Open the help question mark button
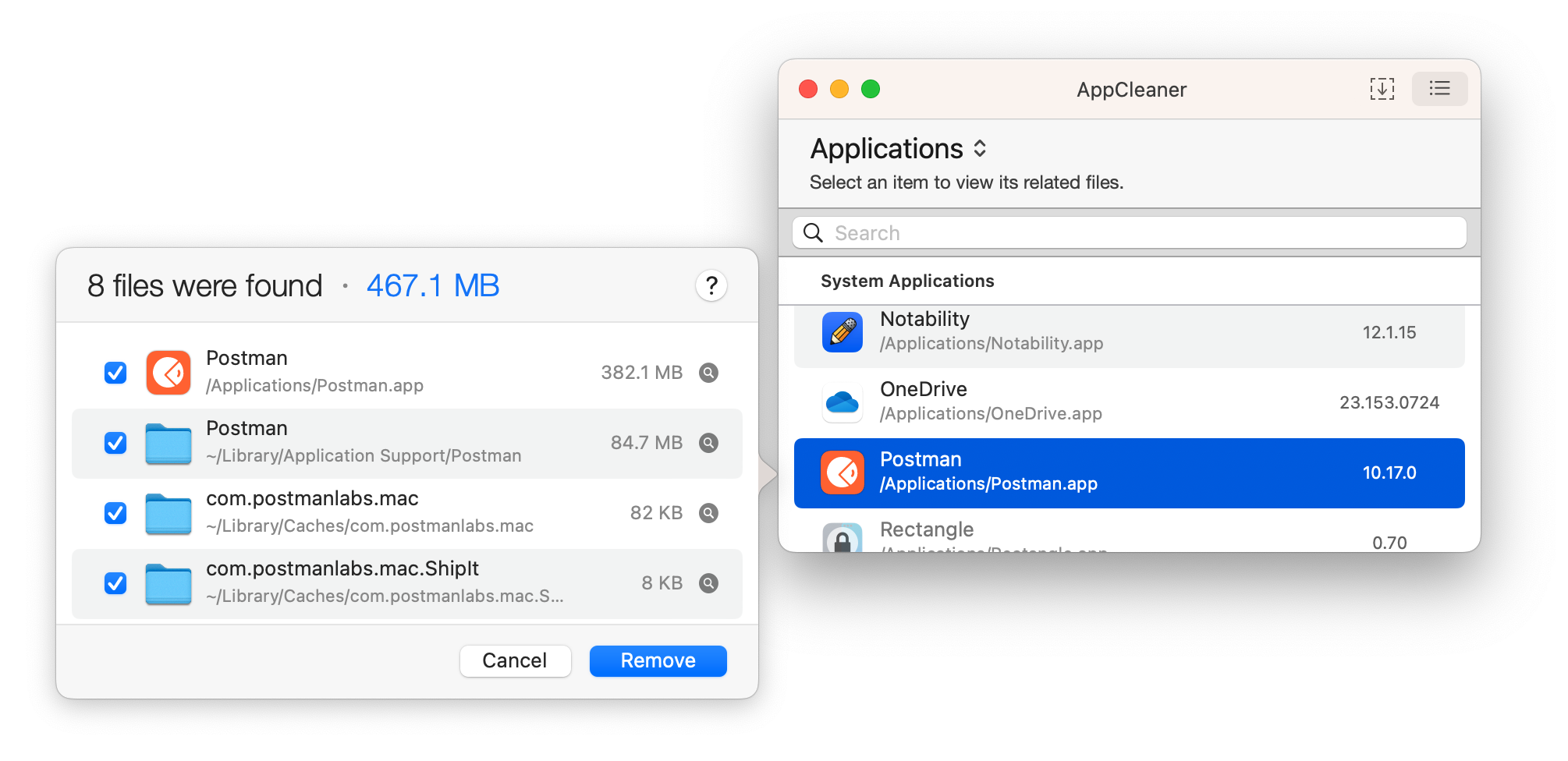This screenshot has width=1568, height=761. coord(711,286)
